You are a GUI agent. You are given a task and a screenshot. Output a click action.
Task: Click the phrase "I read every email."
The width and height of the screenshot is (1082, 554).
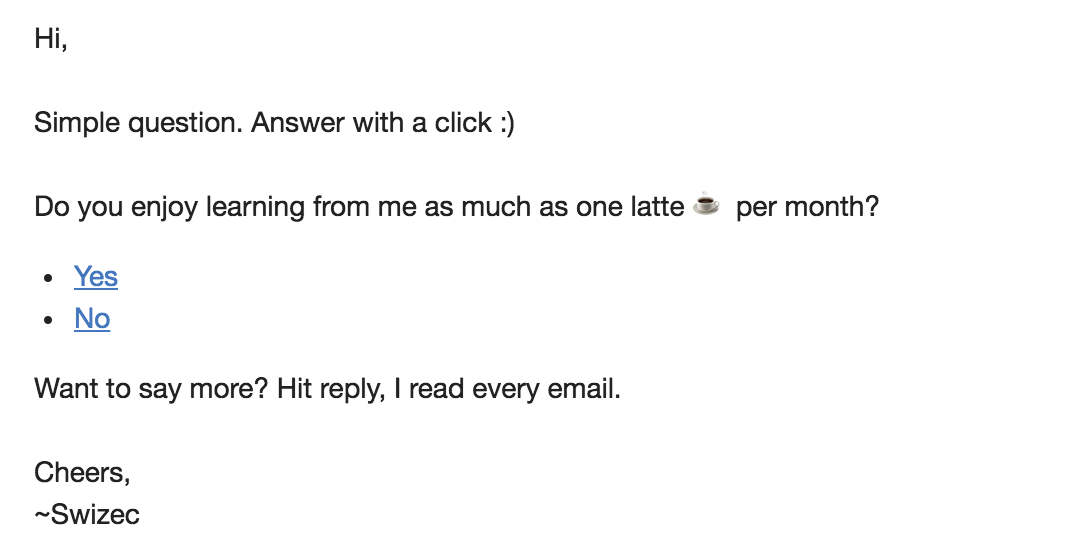(507, 389)
